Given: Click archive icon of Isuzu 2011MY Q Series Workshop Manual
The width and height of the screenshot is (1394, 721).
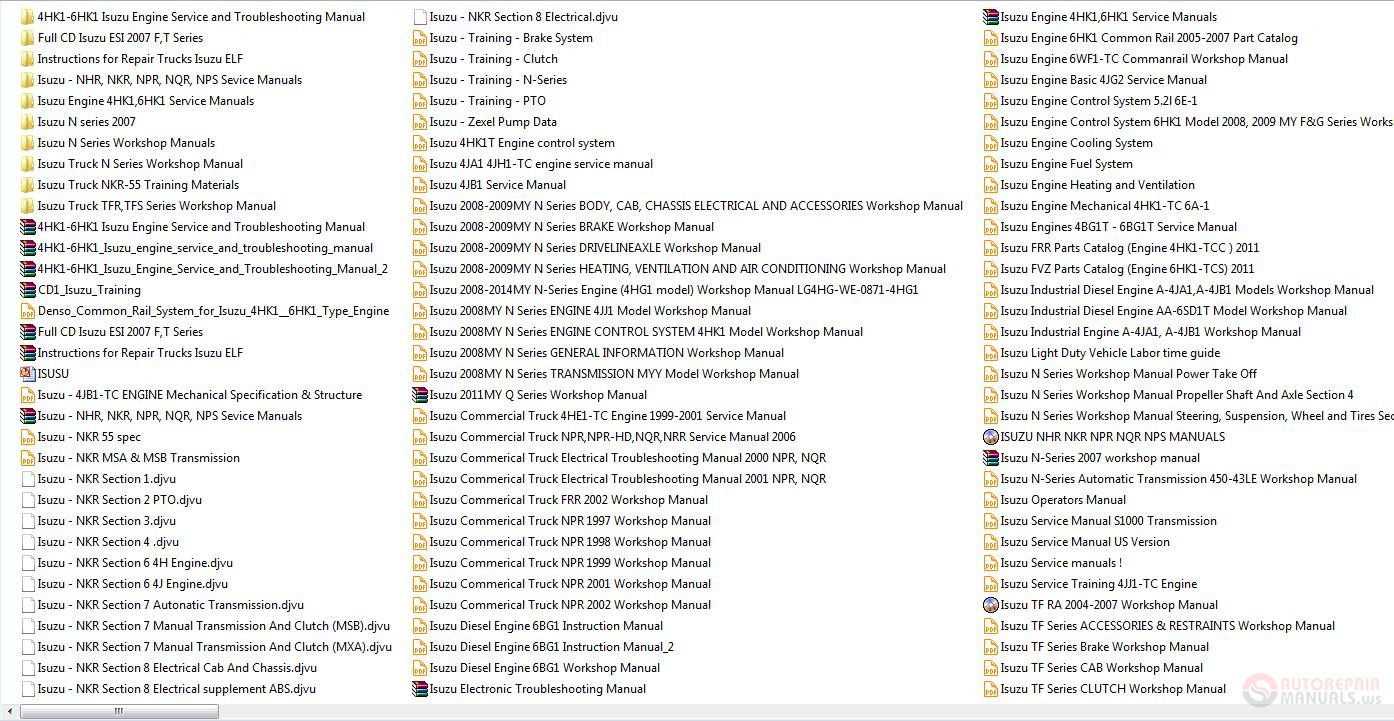Looking at the screenshot, I should (x=420, y=395).
